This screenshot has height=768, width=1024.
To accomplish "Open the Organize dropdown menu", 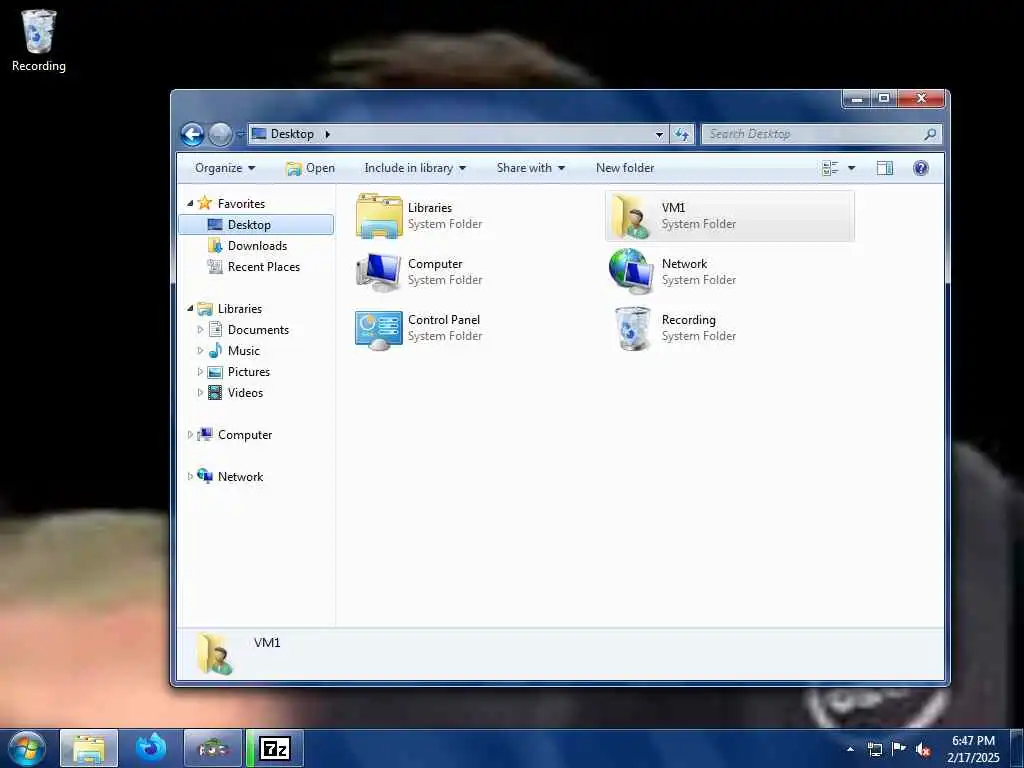I will (x=225, y=168).
